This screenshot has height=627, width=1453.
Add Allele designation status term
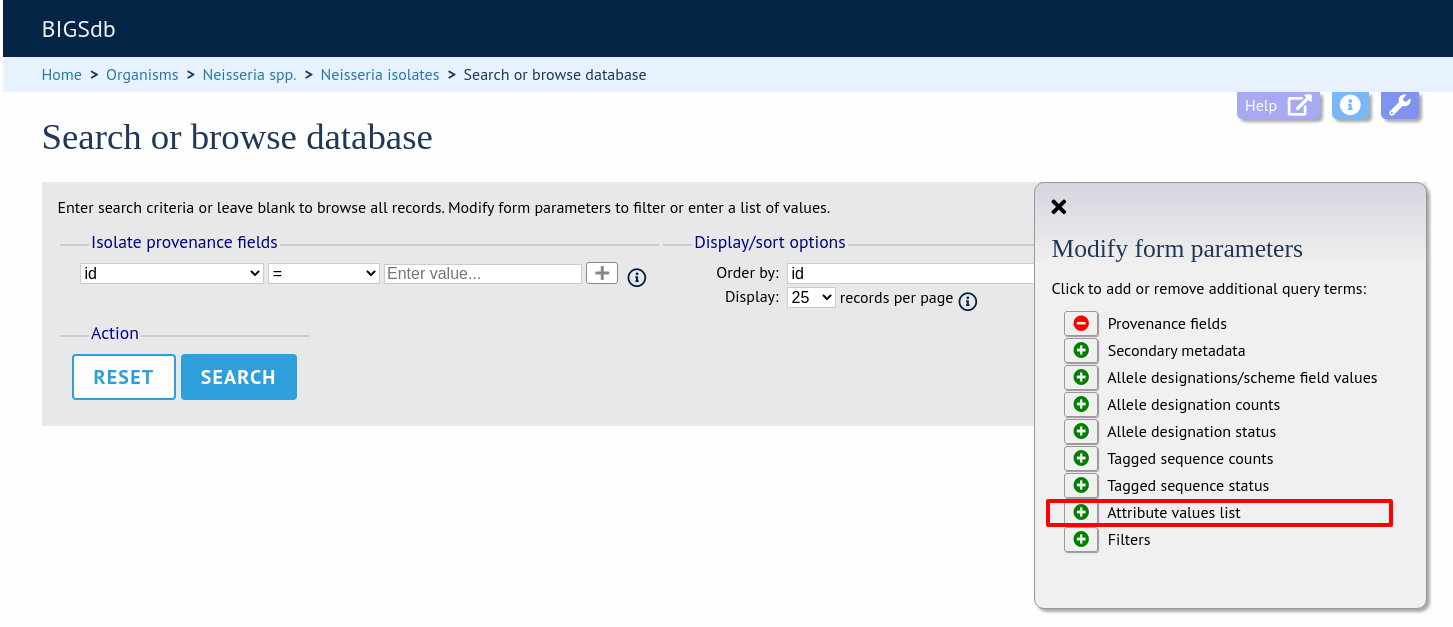coord(1081,431)
